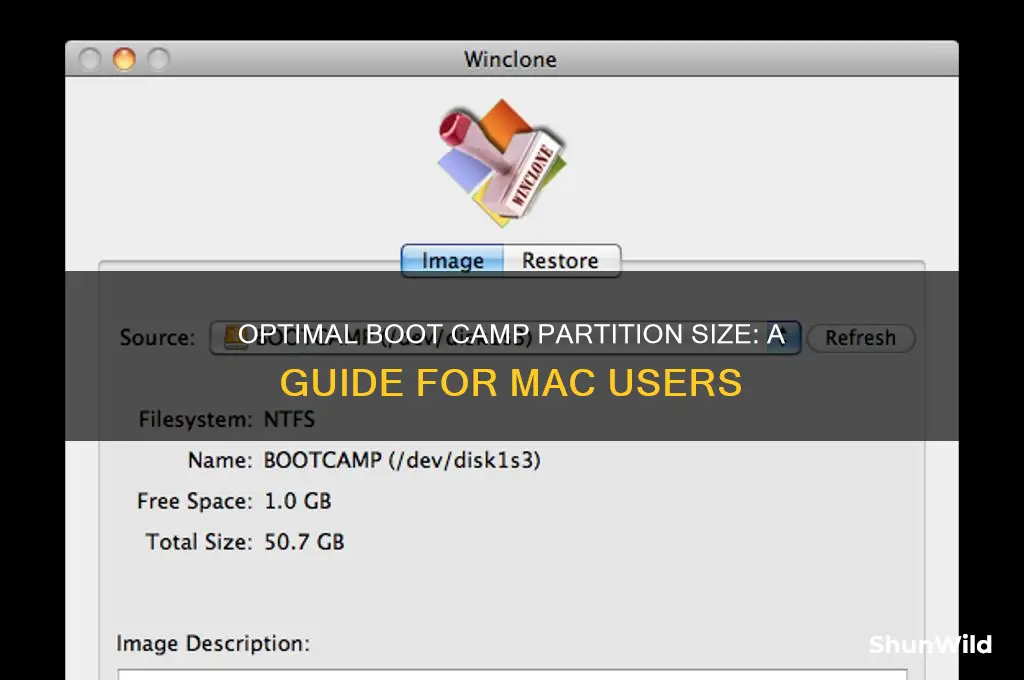Click the Refresh button
The image size is (1024, 680).
point(861,338)
